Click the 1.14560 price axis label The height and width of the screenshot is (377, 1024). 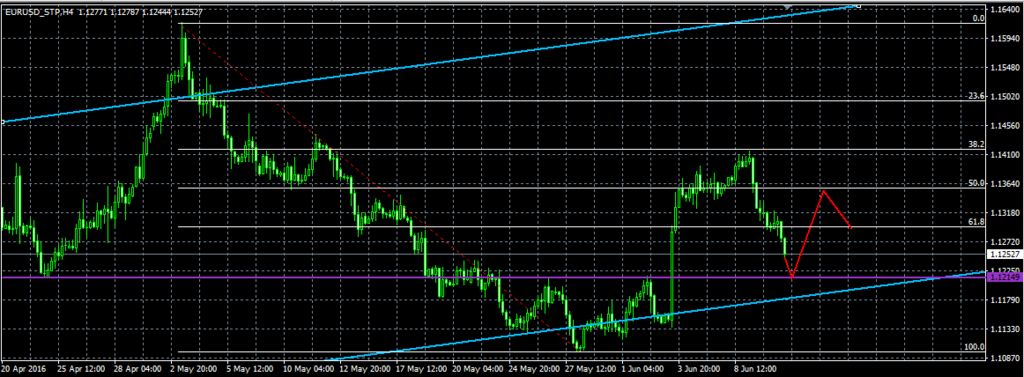click(1006, 126)
